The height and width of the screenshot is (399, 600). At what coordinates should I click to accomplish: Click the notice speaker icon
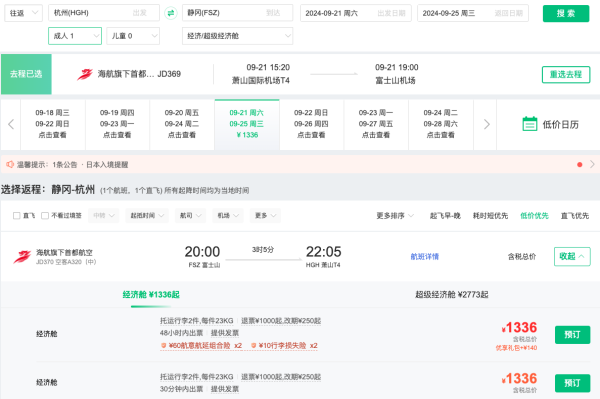(10, 164)
